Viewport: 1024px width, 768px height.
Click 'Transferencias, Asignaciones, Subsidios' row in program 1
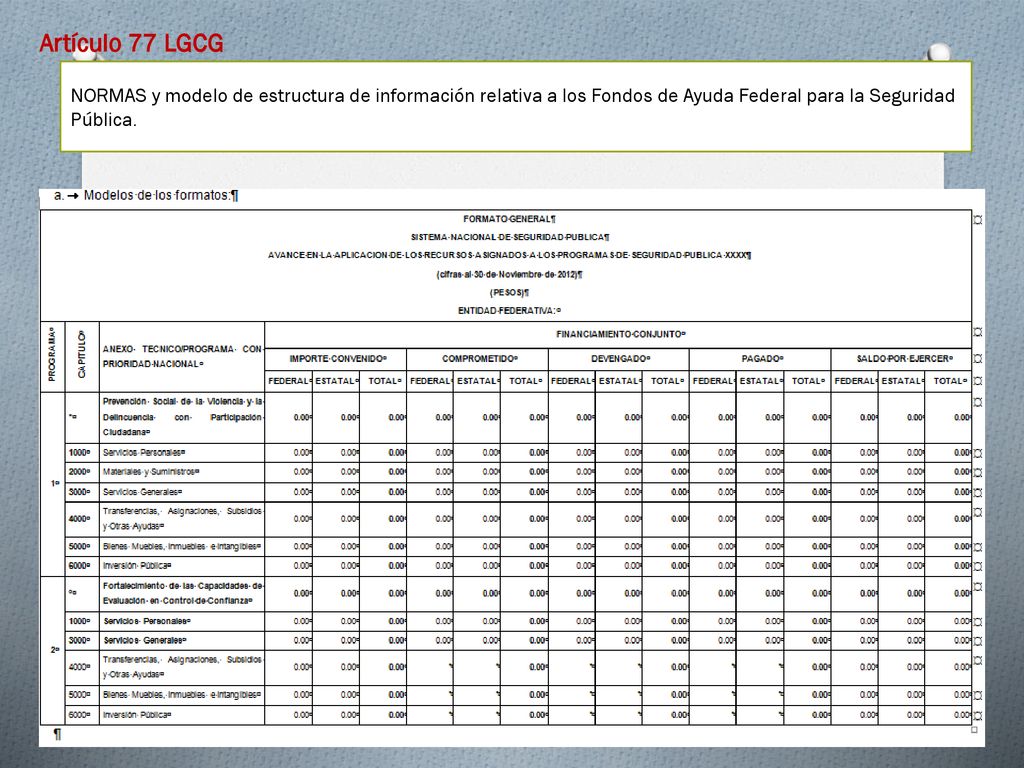pos(182,519)
